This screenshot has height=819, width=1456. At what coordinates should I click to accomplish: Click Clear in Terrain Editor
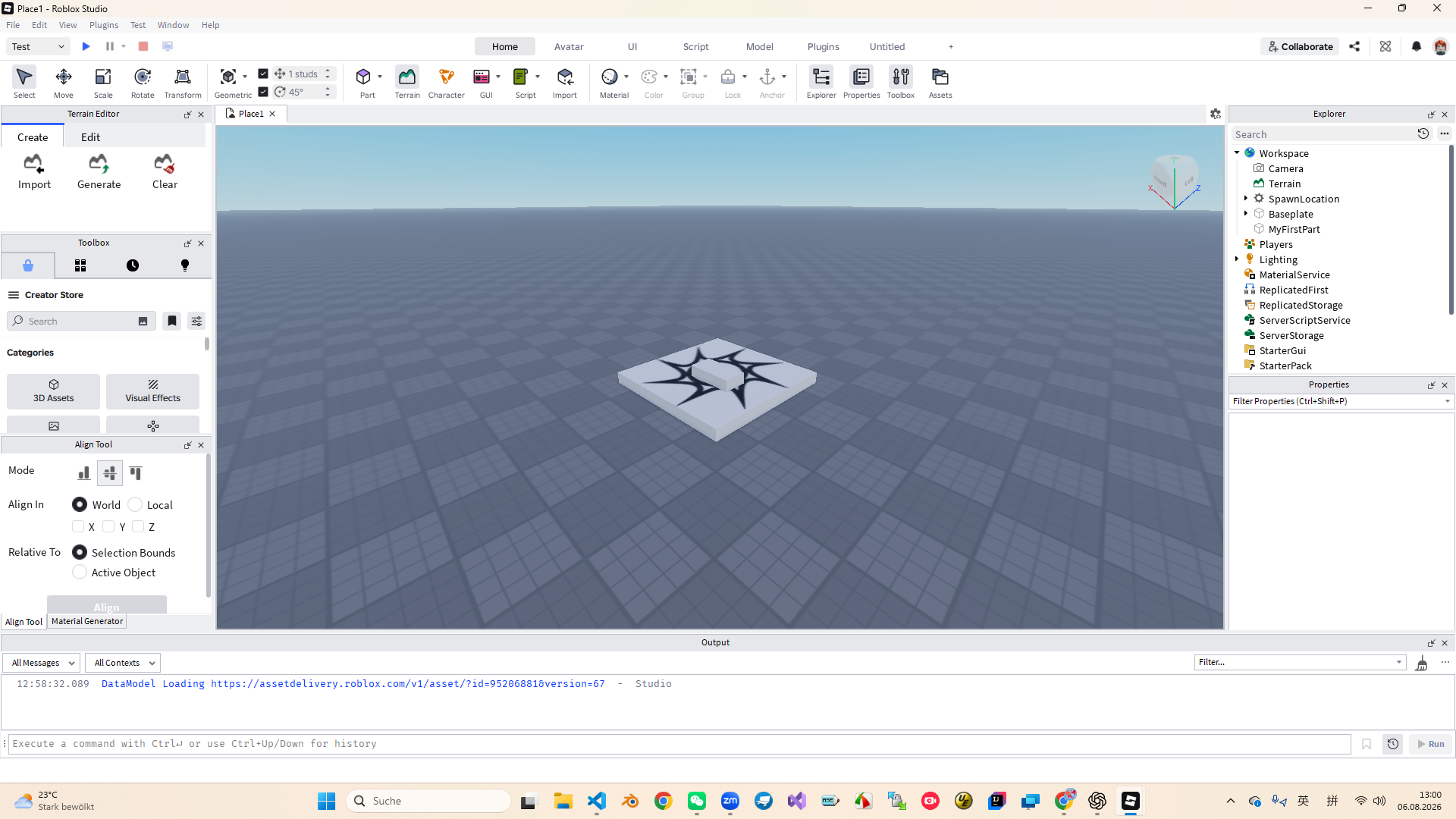[x=165, y=172]
